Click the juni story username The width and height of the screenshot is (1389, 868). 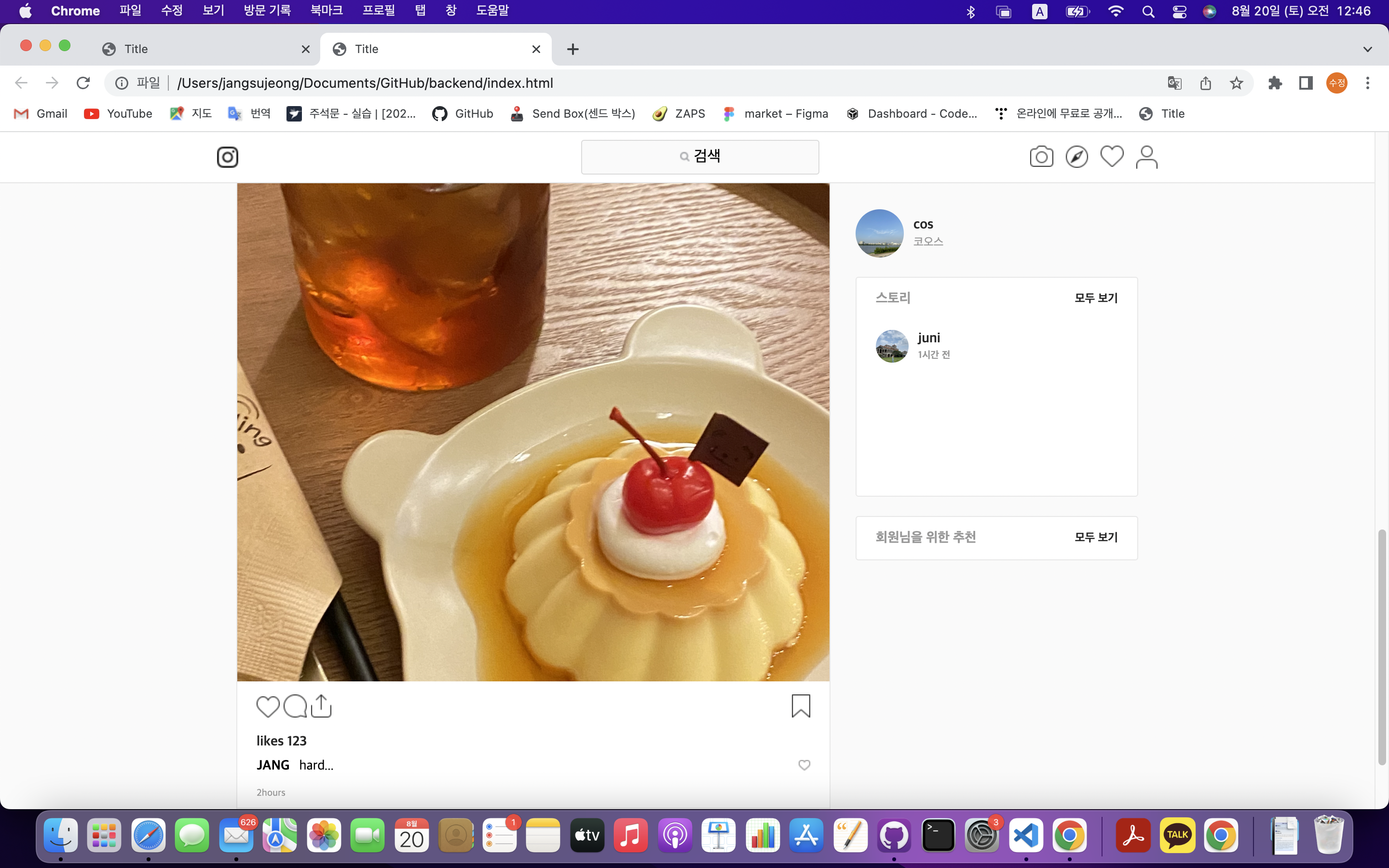click(x=929, y=338)
